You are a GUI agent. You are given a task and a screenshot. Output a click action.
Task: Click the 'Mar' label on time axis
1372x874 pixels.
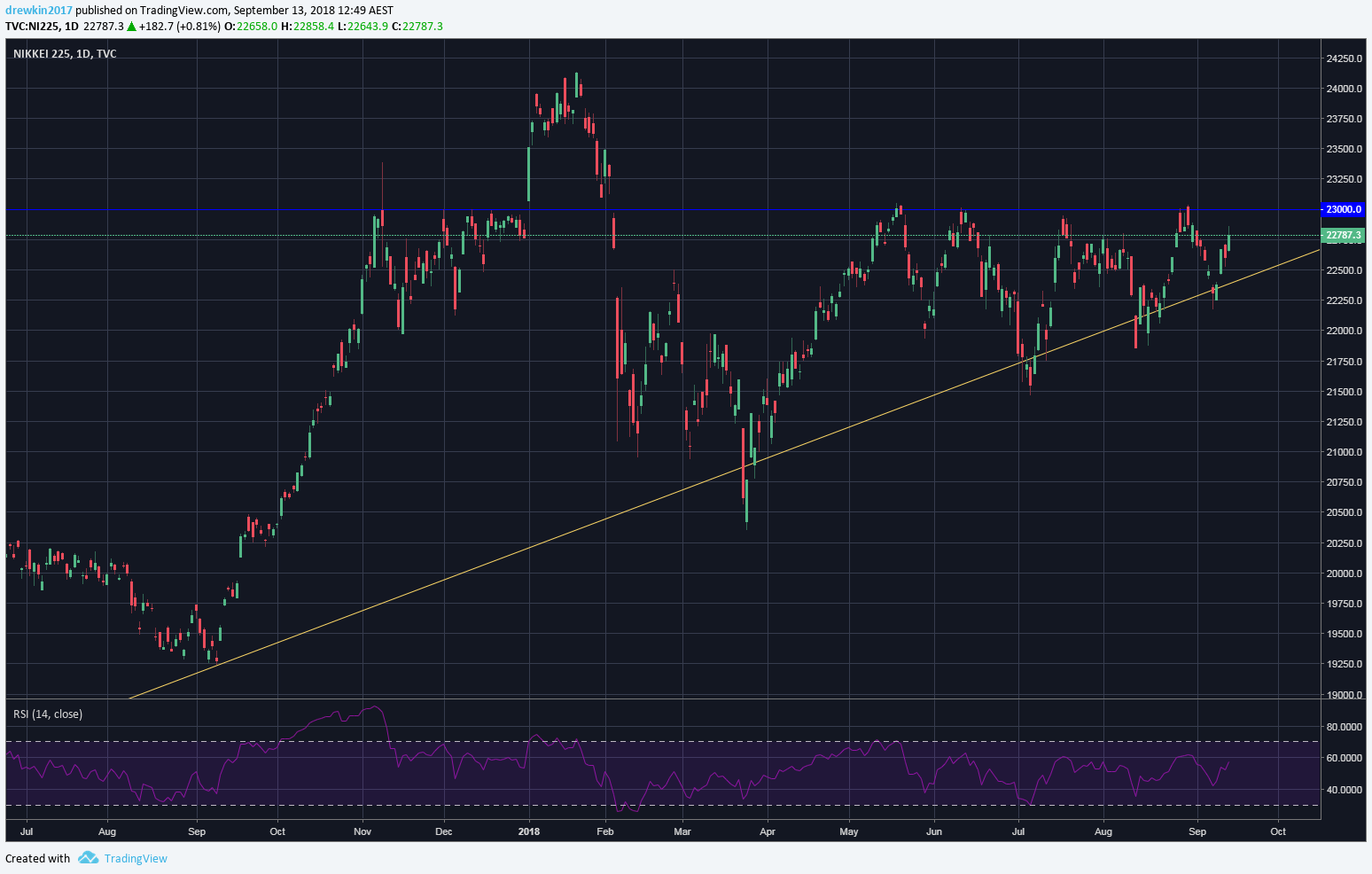pyautogui.click(x=682, y=831)
